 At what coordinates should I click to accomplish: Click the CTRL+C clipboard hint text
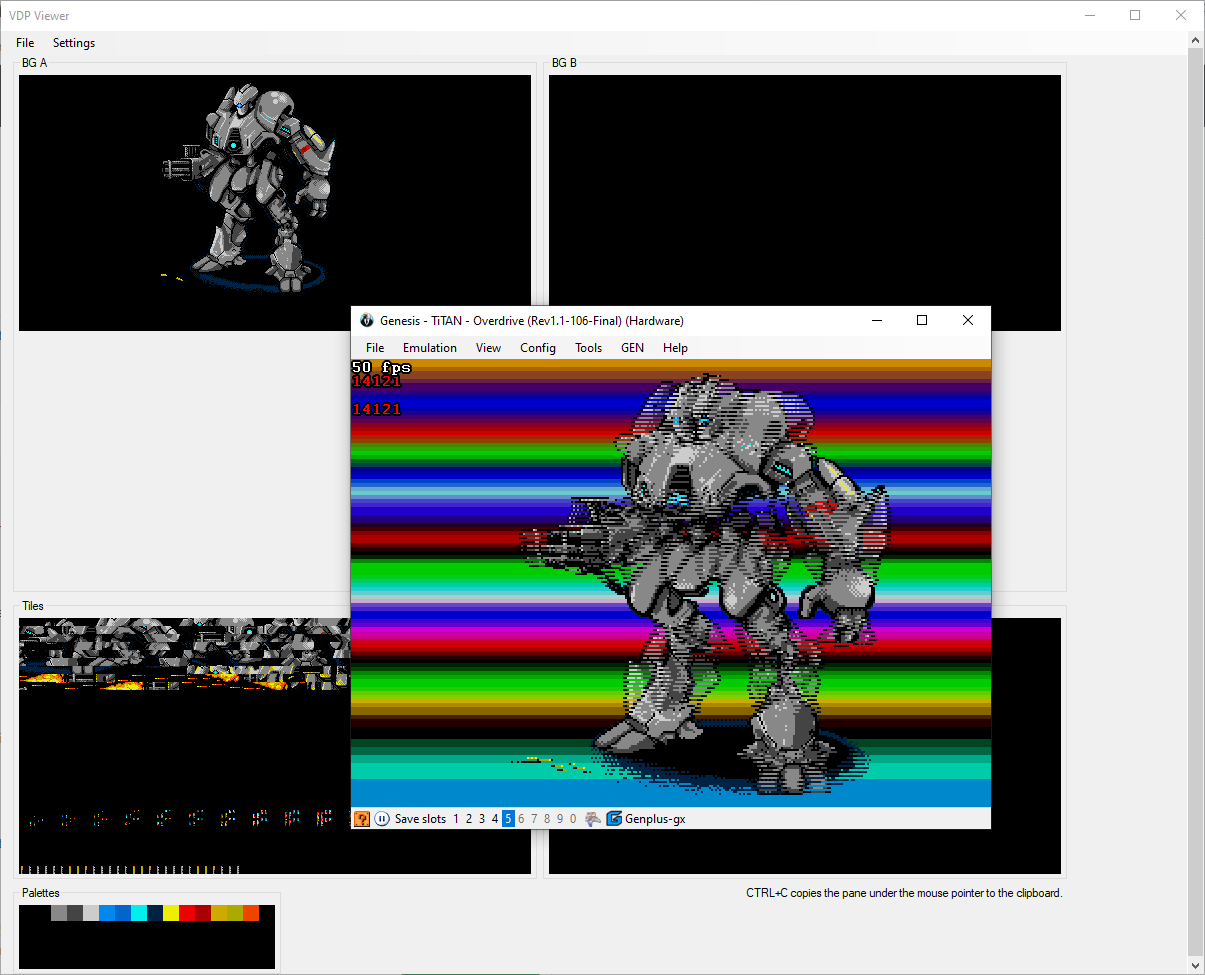pos(904,893)
